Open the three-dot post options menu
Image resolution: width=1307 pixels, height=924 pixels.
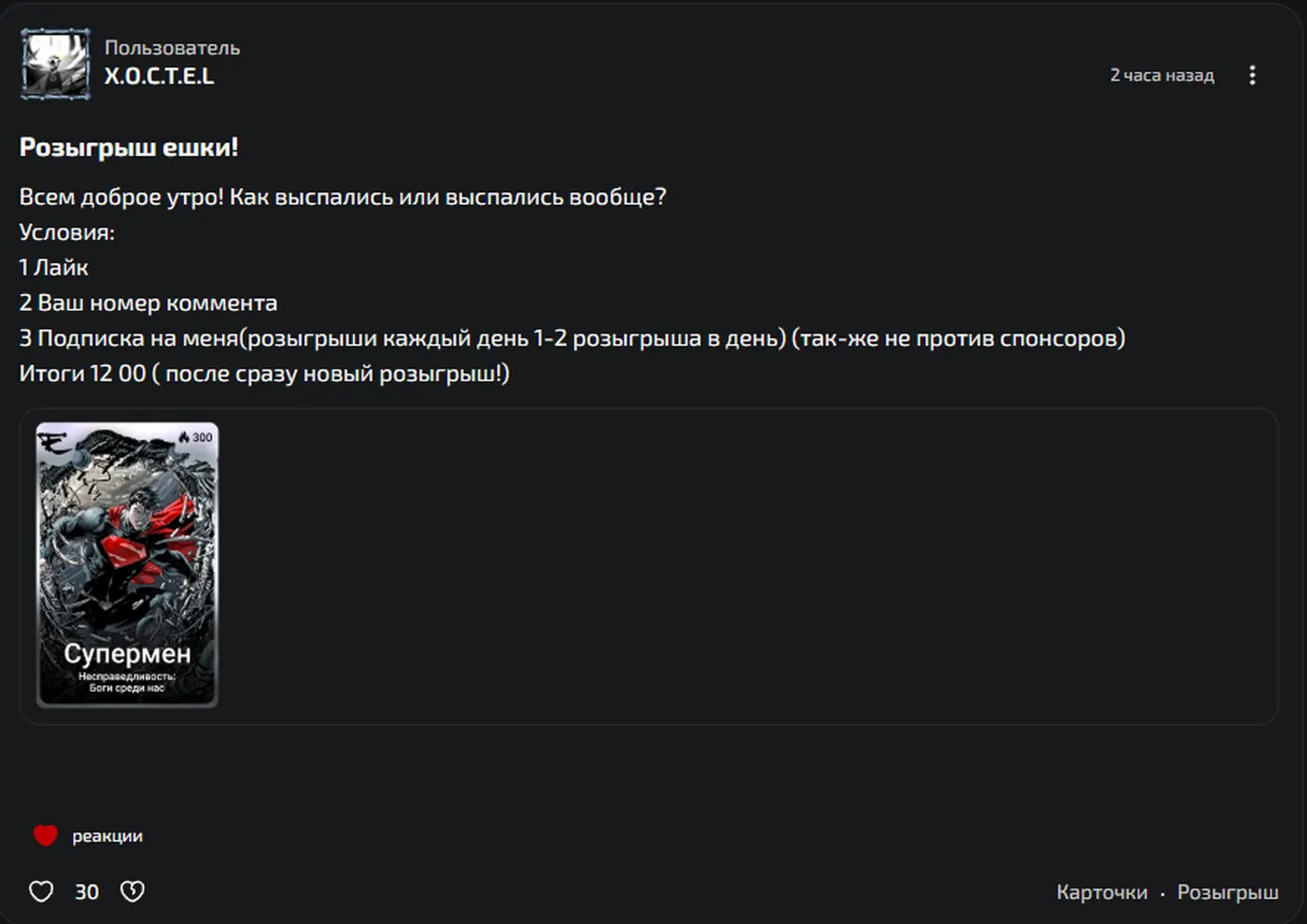point(1252,75)
